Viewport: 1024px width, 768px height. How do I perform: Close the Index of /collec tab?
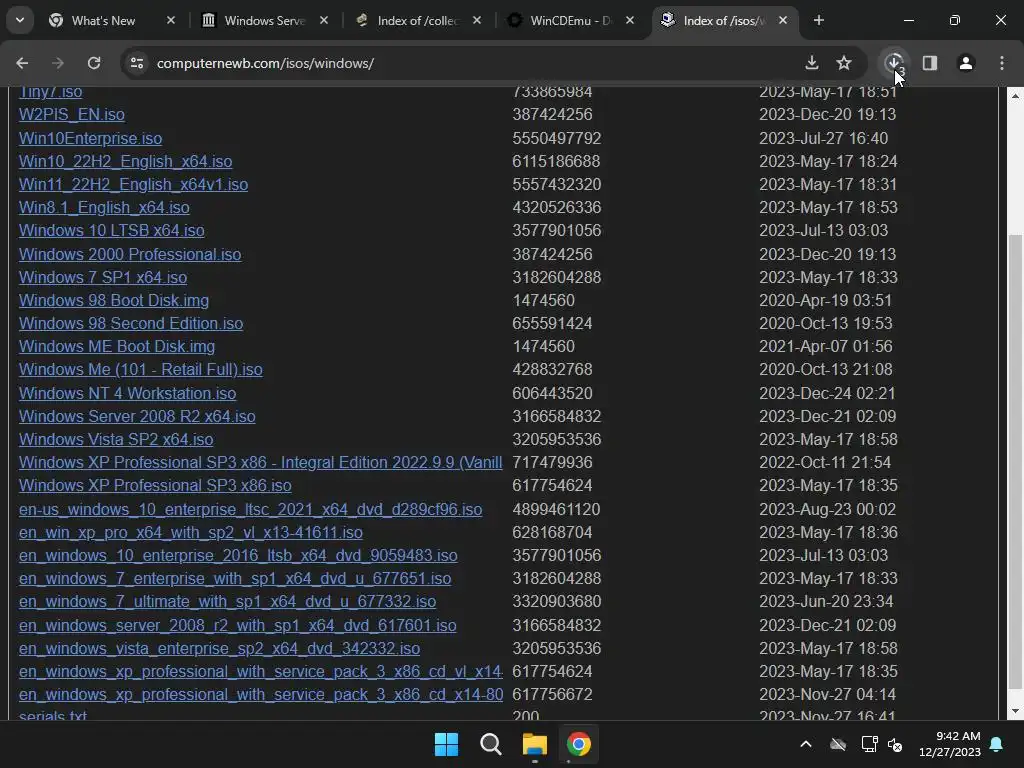click(477, 20)
